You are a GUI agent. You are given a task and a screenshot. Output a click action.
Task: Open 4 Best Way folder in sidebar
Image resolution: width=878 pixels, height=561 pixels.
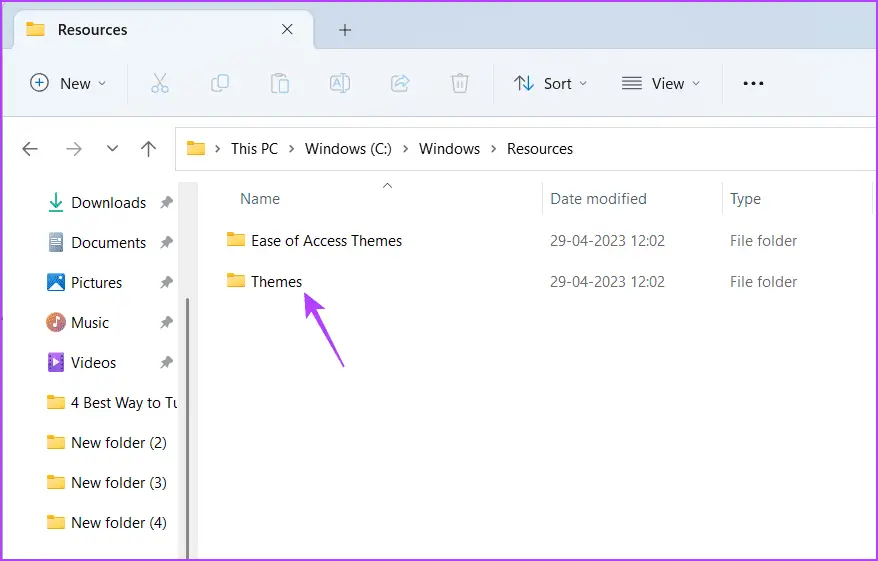coord(111,403)
